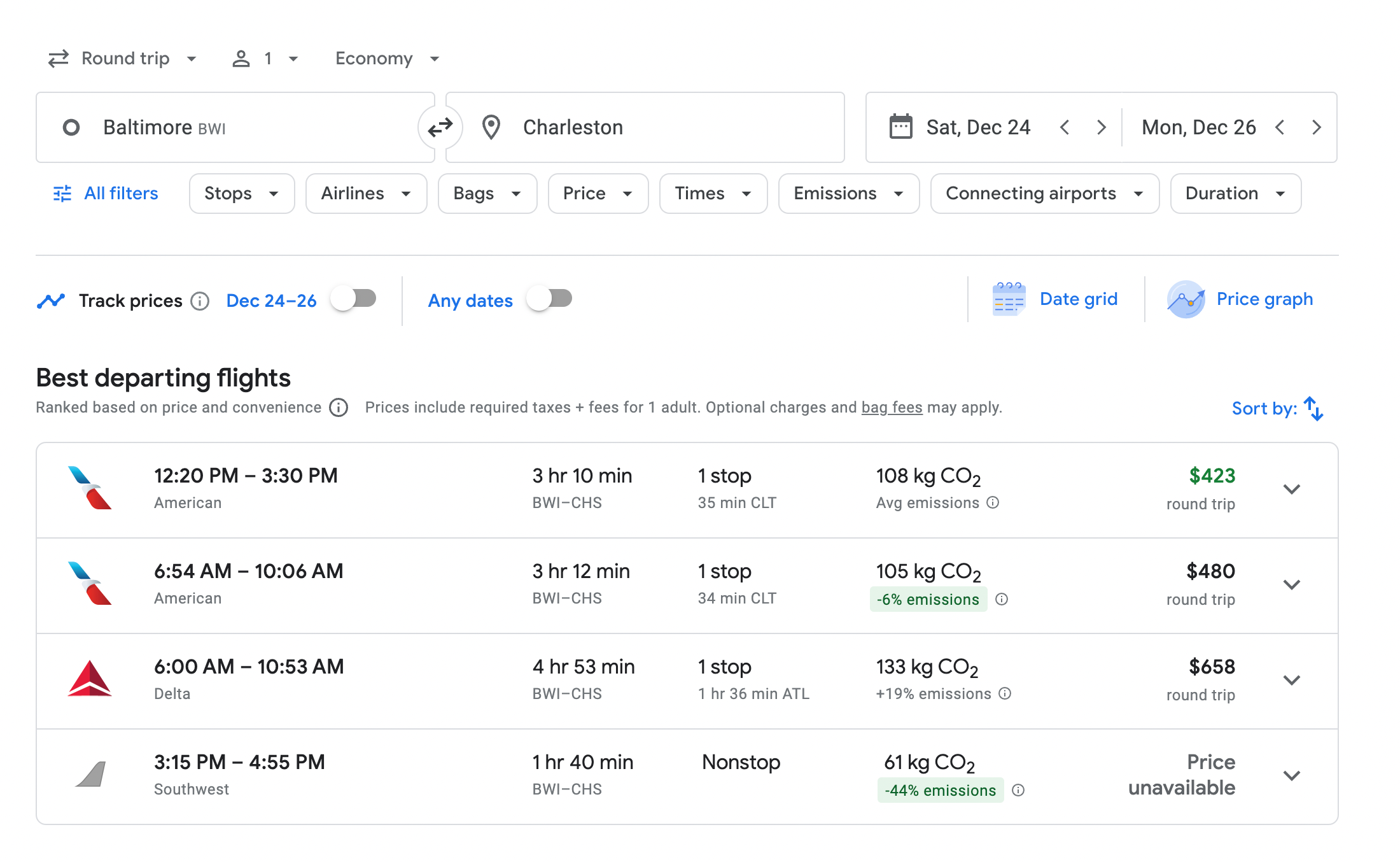Expand the Southwest nonstop flight row
Screen dimensions: 1400x862
tap(1291, 776)
